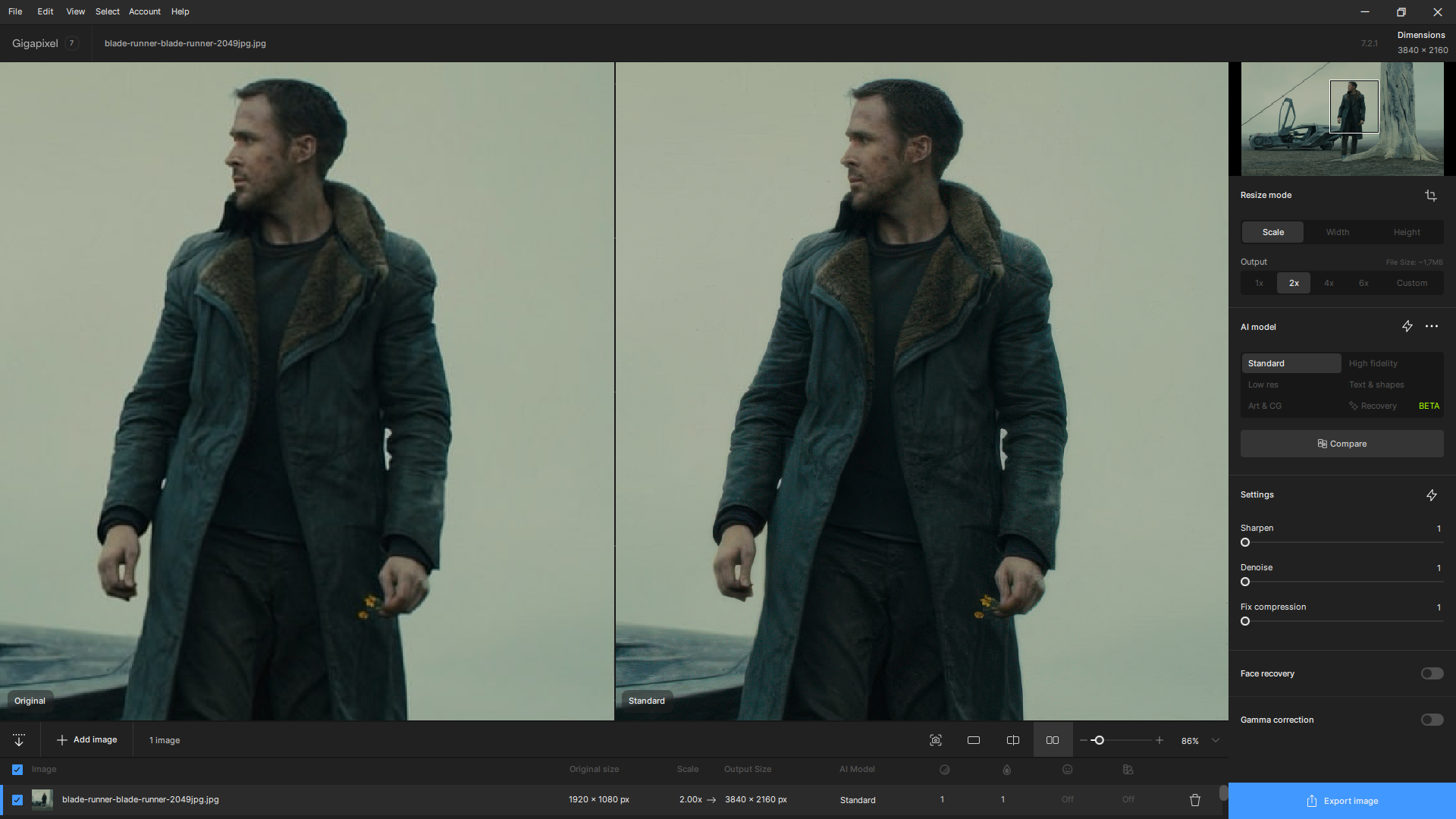Viewport: 1456px width, 819px height.
Task: Click the preview snapshot camera icon
Action: coord(936,740)
